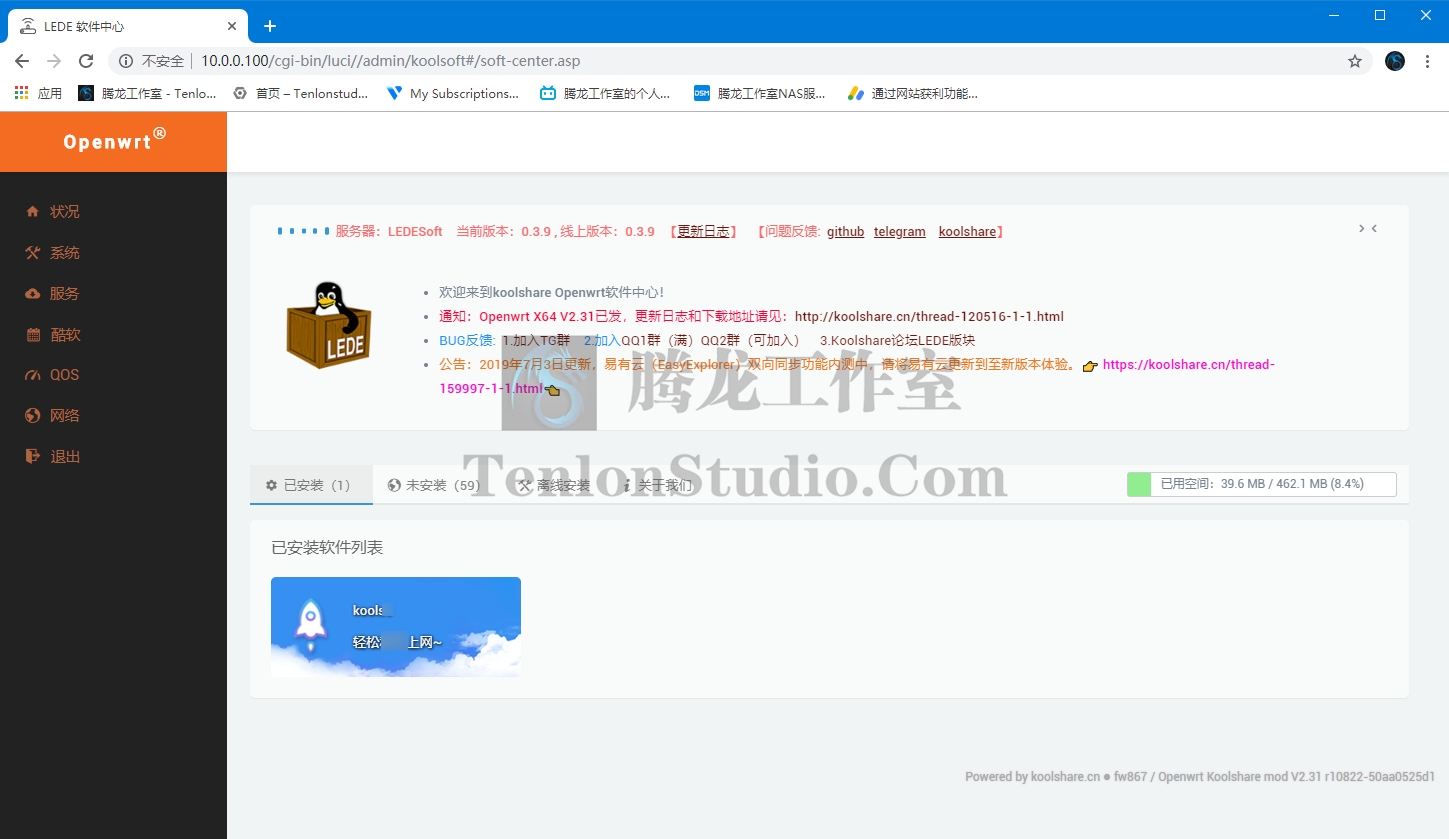Open 腾龙工作室的个人 bookmark
Image resolution: width=1449 pixels, height=839 pixels.
coord(606,93)
